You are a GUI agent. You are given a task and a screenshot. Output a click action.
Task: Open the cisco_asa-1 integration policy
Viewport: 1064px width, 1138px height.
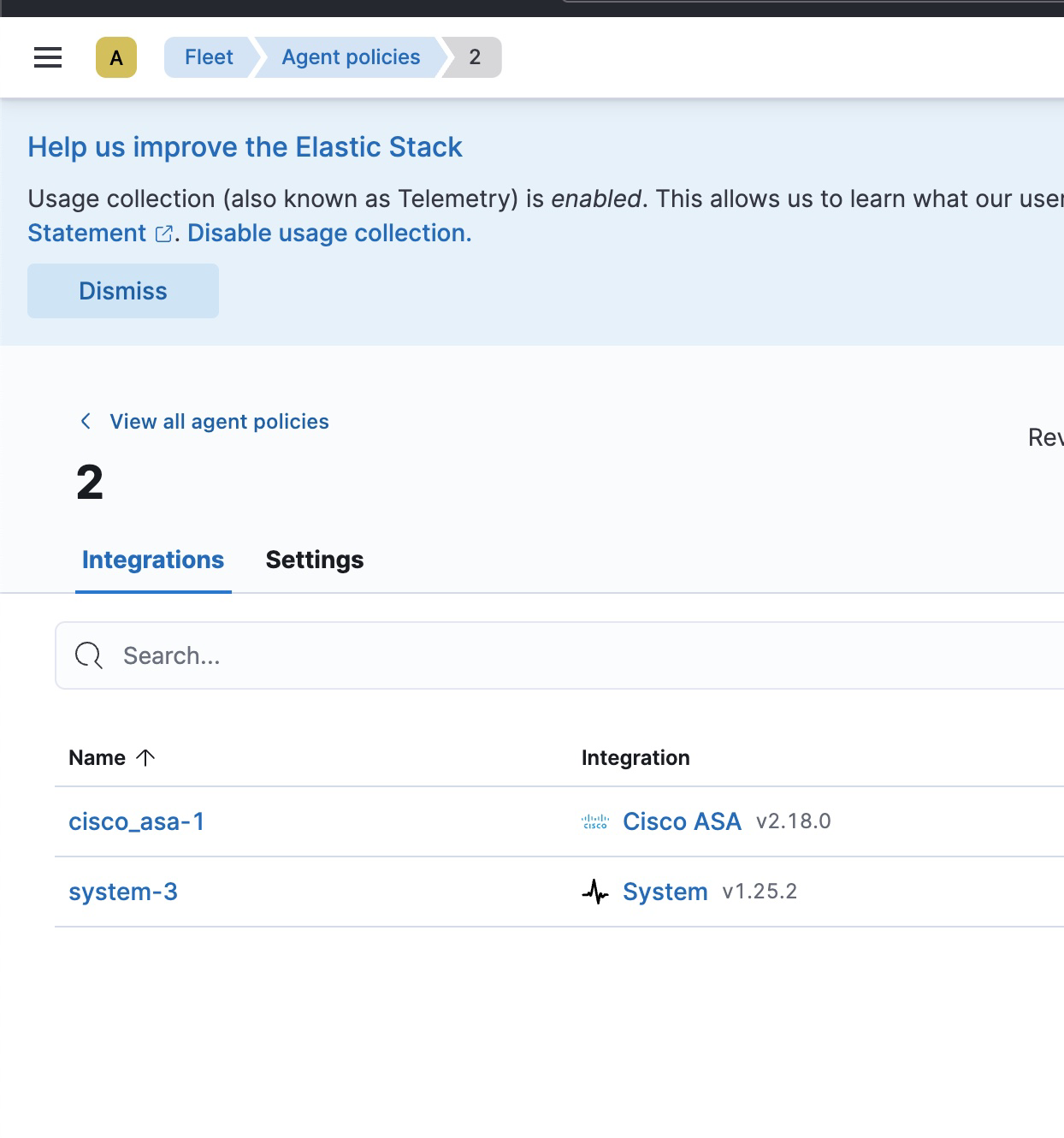click(x=137, y=821)
